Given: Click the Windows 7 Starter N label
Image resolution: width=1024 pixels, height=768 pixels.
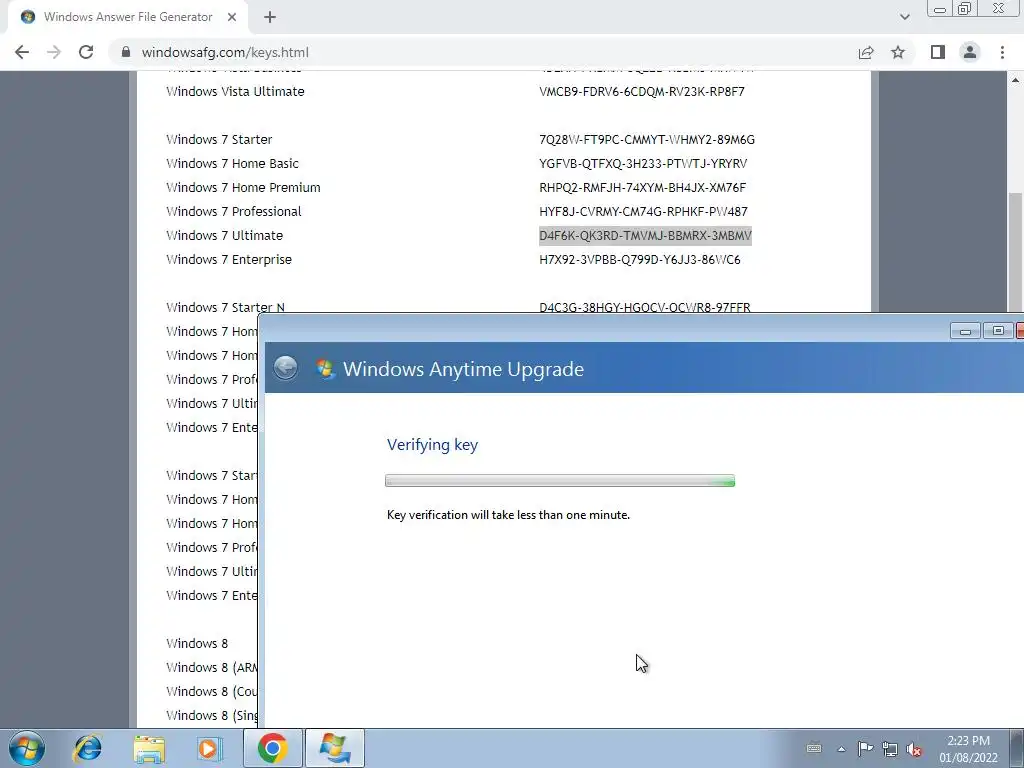Looking at the screenshot, I should point(225,307).
